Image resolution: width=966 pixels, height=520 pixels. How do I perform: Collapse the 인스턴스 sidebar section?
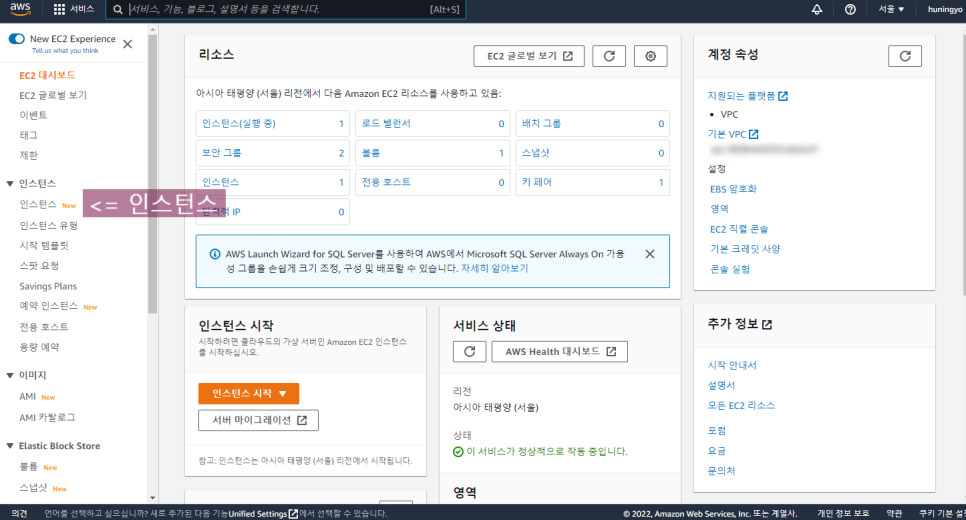pos(10,184)
